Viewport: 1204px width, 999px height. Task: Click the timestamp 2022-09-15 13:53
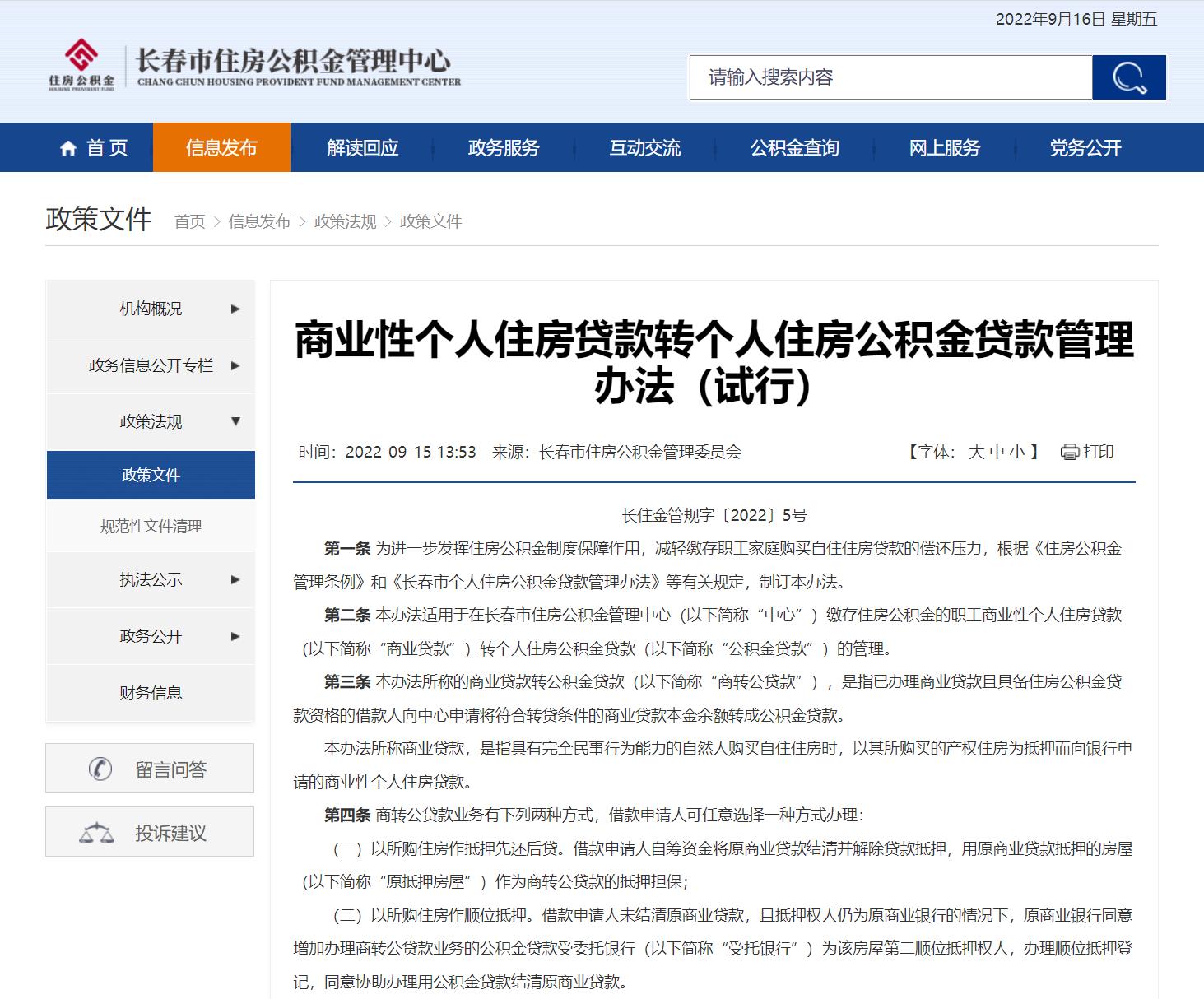click(411, 452)
